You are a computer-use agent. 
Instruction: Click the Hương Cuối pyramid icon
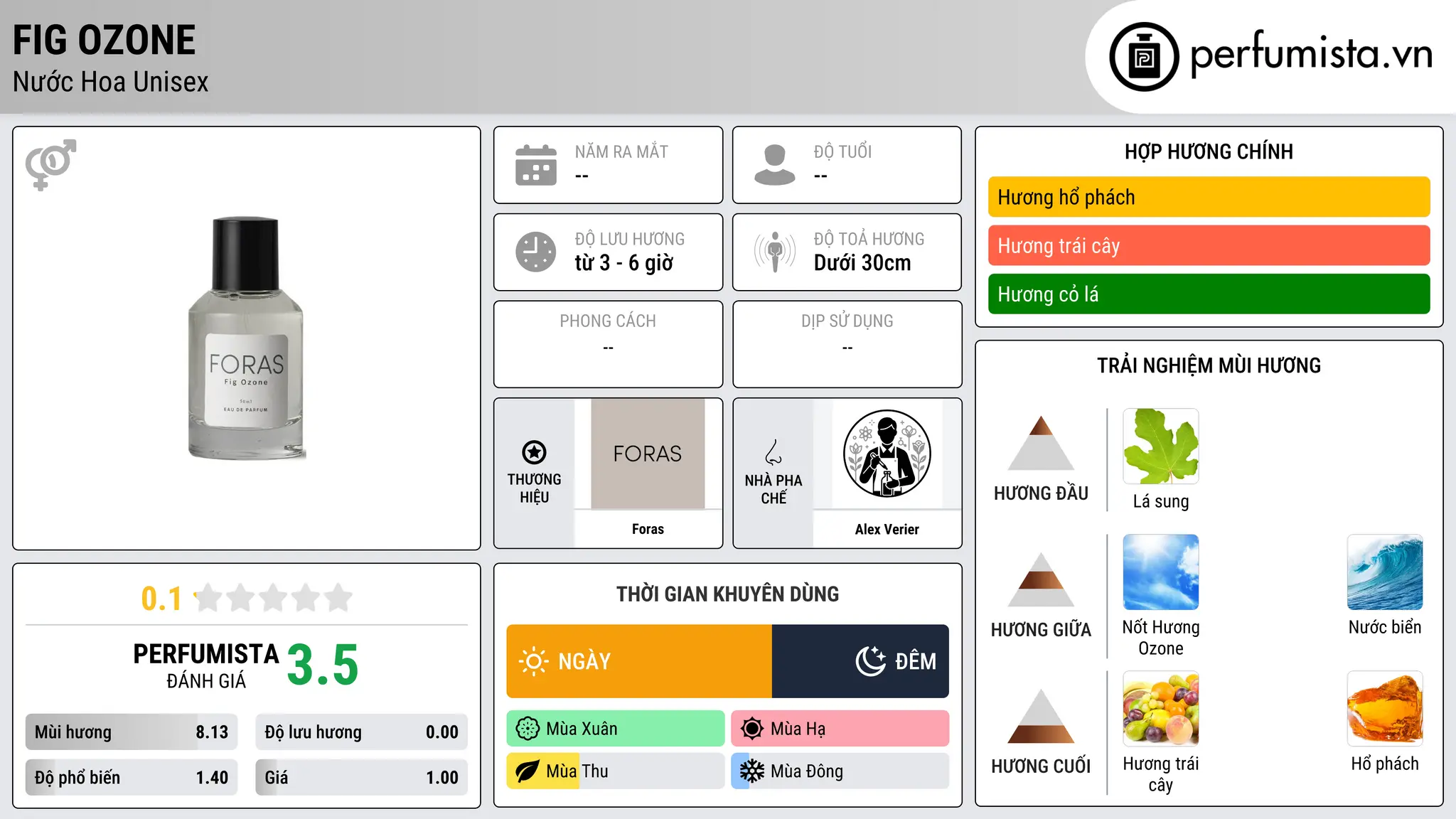tap(1041, 716)
